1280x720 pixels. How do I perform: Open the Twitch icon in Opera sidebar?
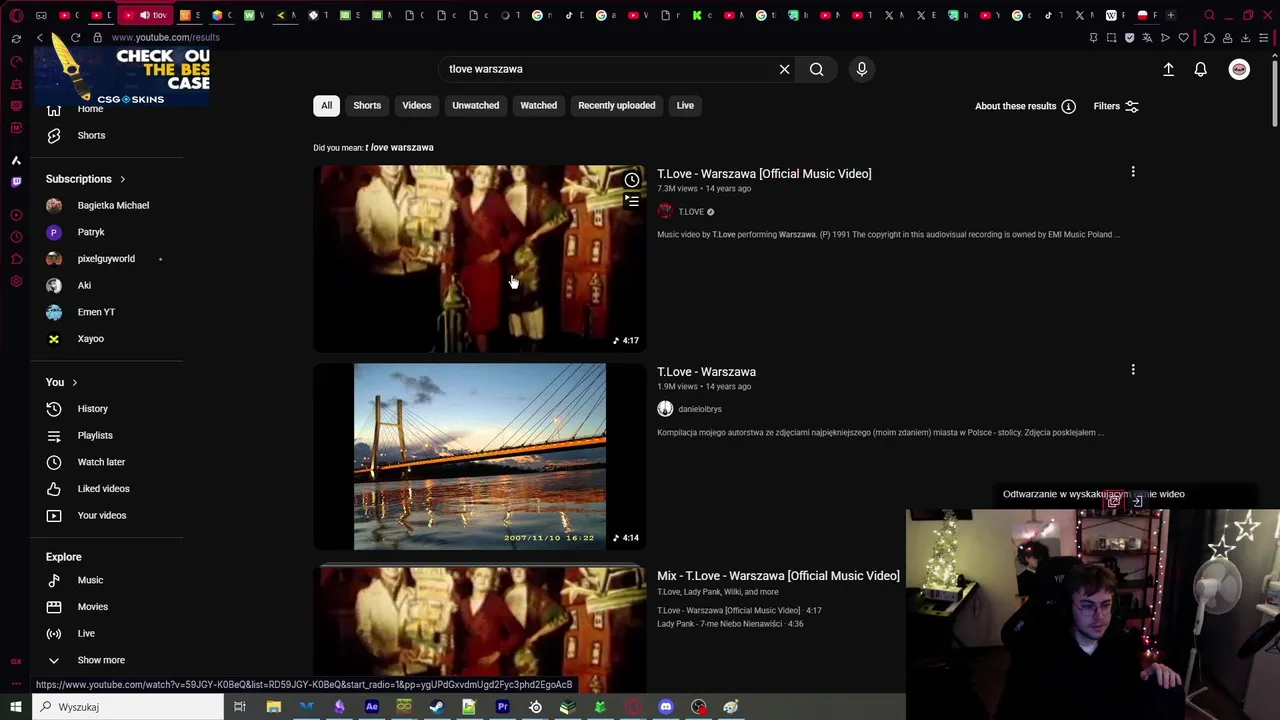click(16, 182)
